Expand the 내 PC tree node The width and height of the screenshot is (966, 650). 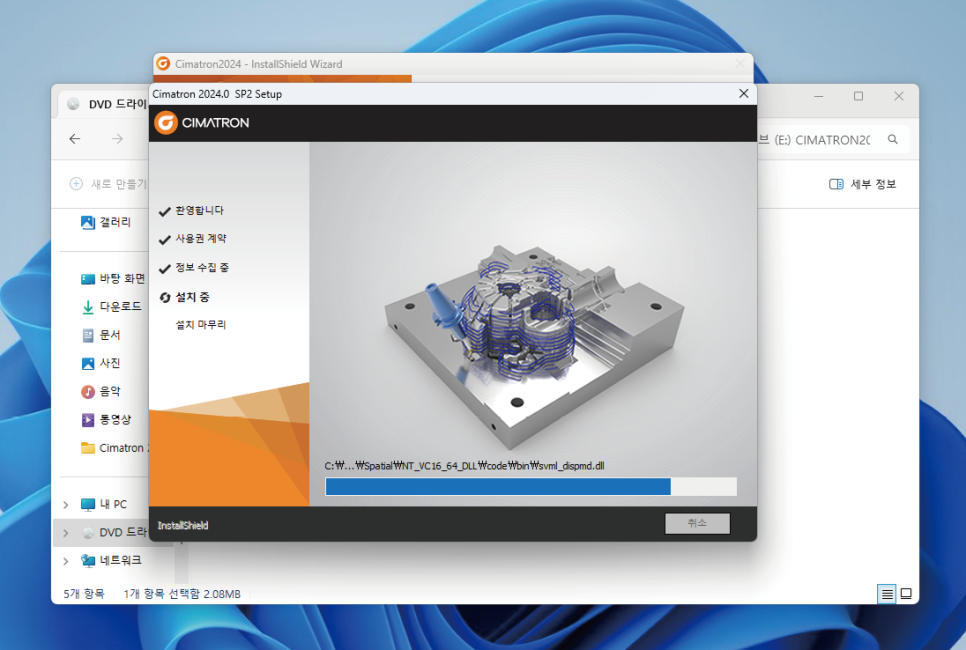pyautogui.click(x=66, y=505)
